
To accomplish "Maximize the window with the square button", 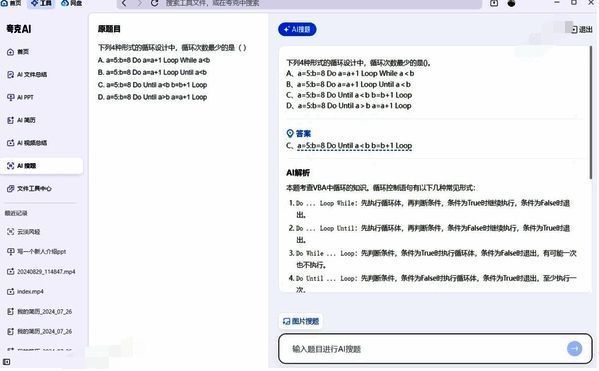I will point(574,3).
